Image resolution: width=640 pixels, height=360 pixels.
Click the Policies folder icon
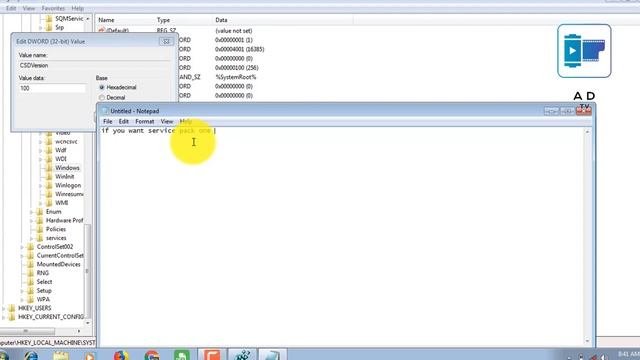pyautogui.click(x=40, y=229)
